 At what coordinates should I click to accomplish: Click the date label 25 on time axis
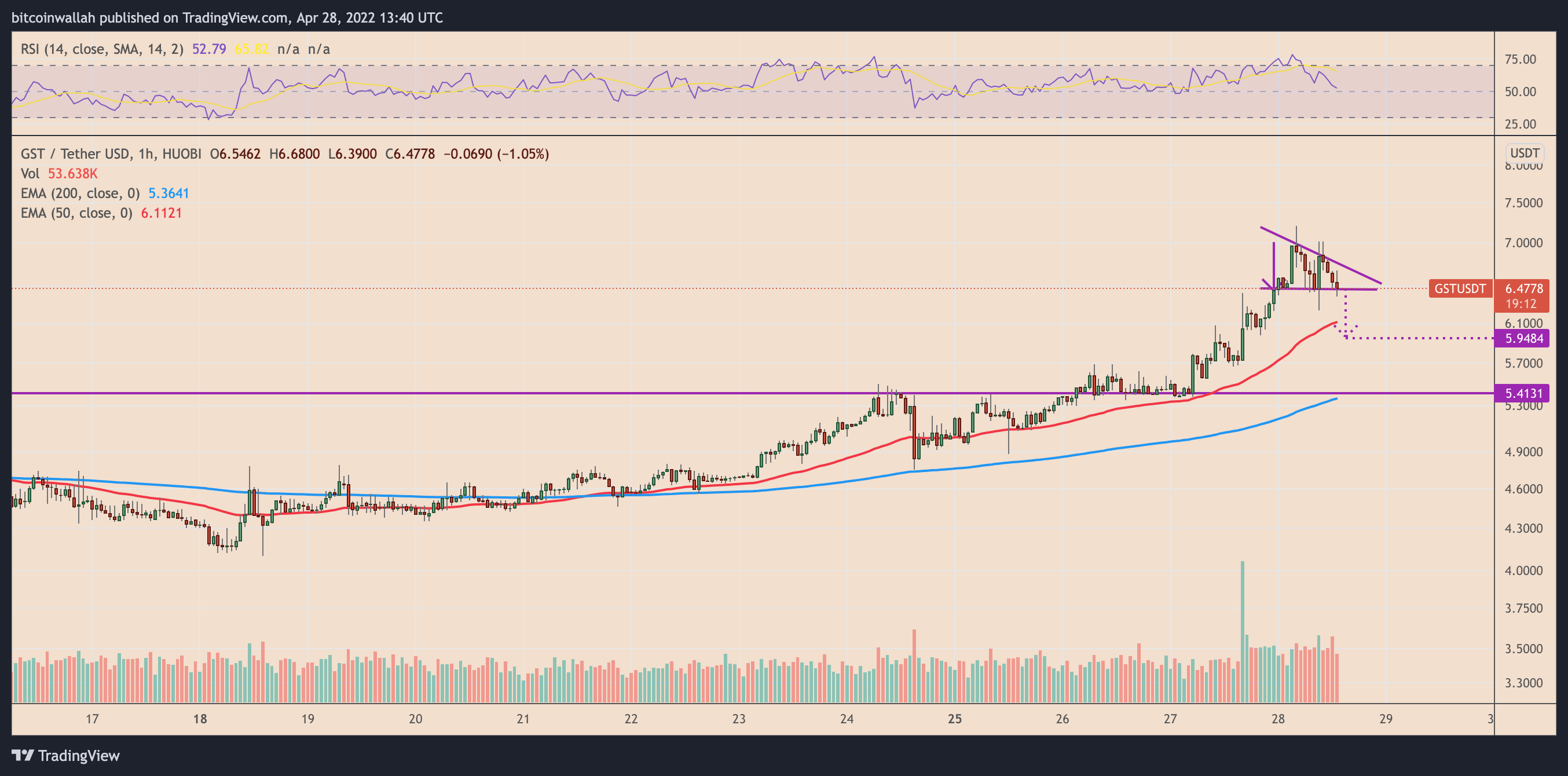954,719
